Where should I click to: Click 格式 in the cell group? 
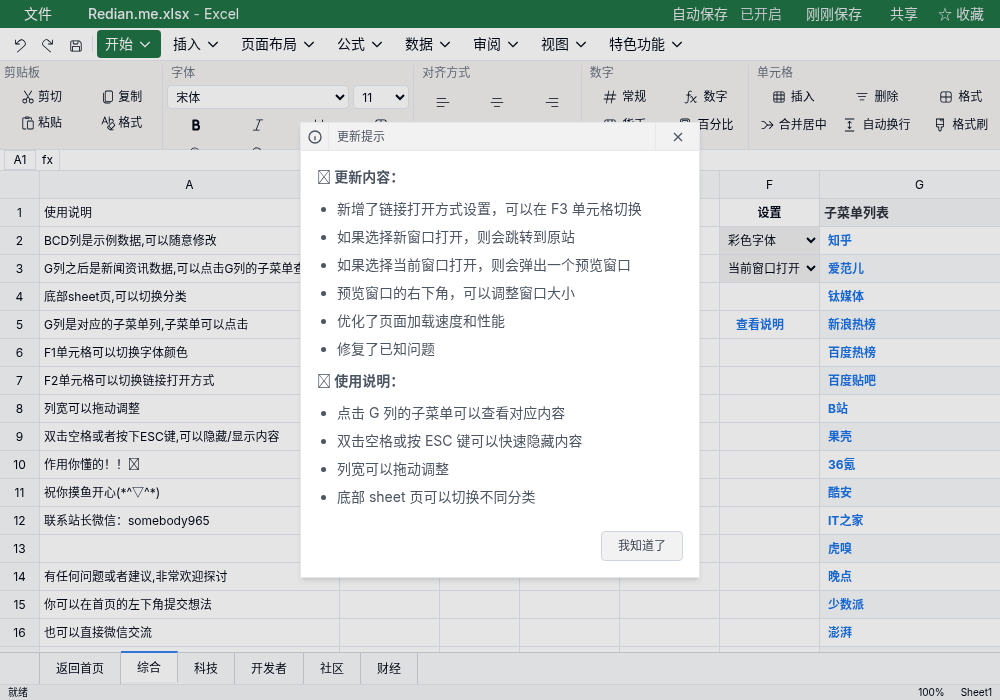[961, 96]
